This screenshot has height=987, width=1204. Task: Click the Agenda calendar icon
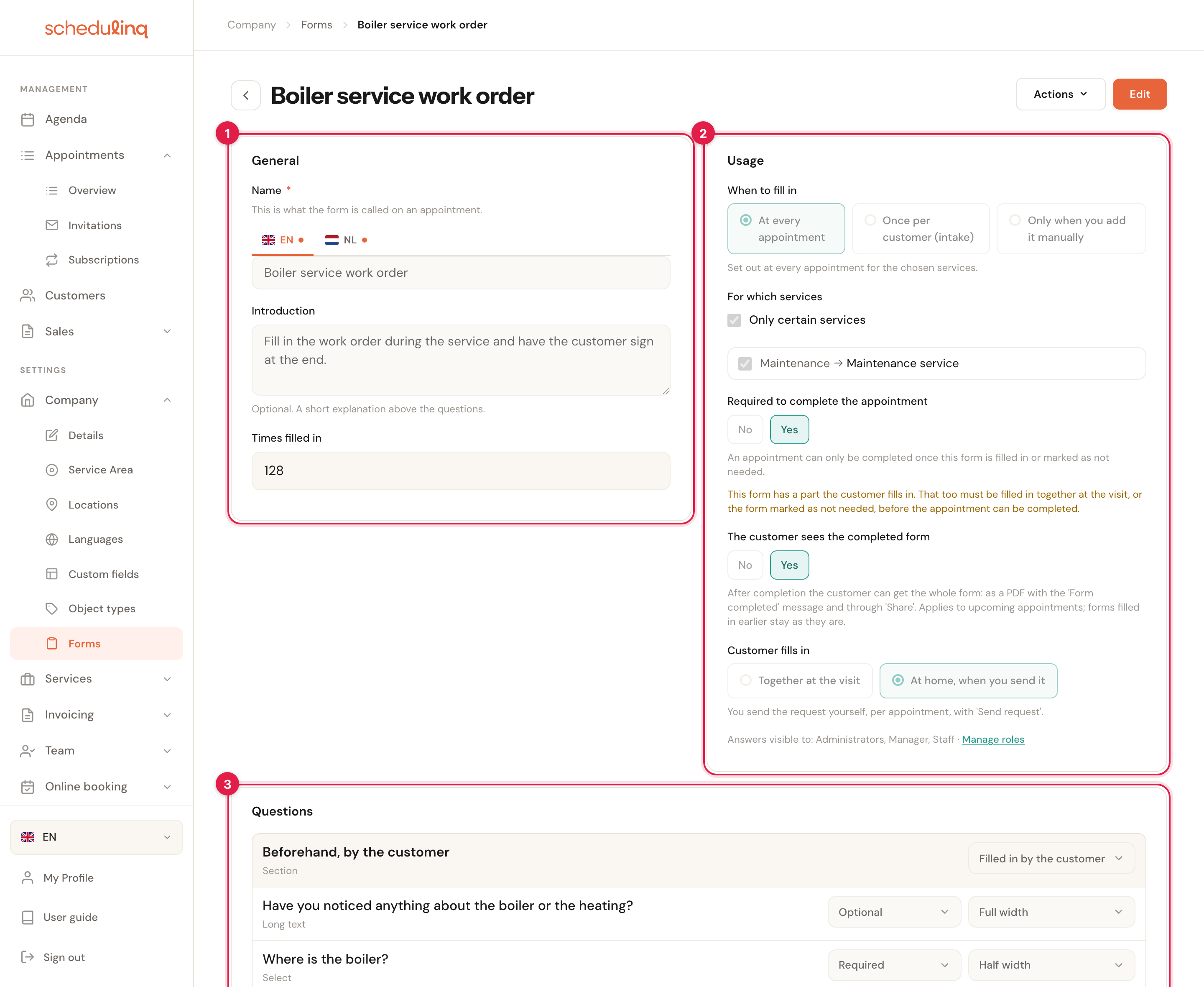click(x=27, y=119)
